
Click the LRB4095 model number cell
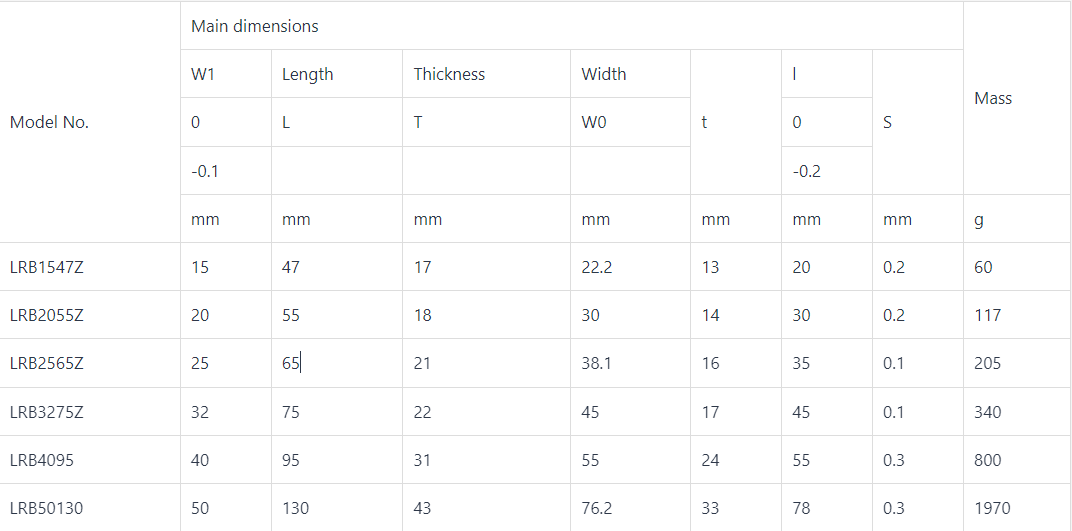click(90, 460)
